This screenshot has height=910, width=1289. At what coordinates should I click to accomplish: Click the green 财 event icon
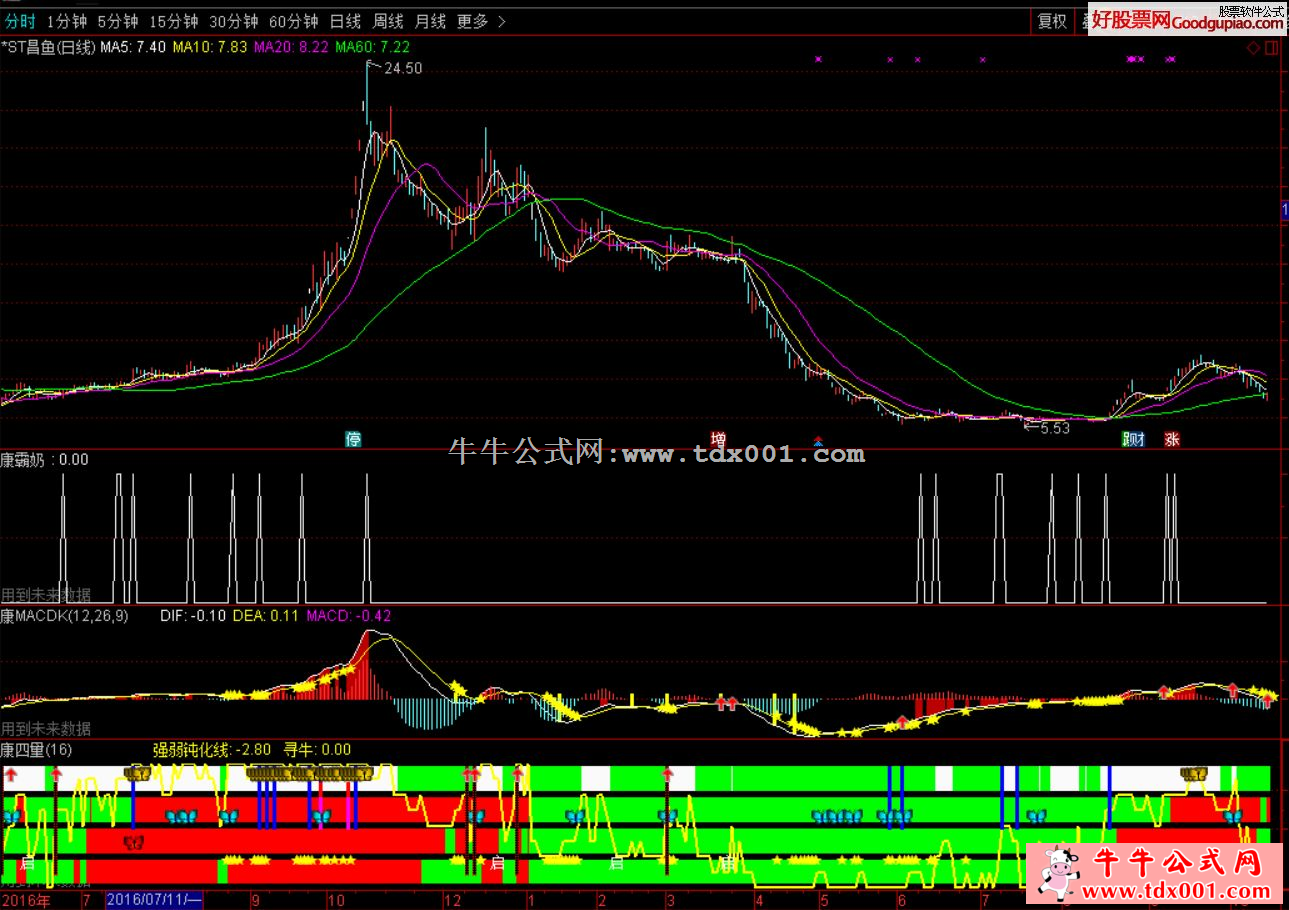click(1134, 439)
